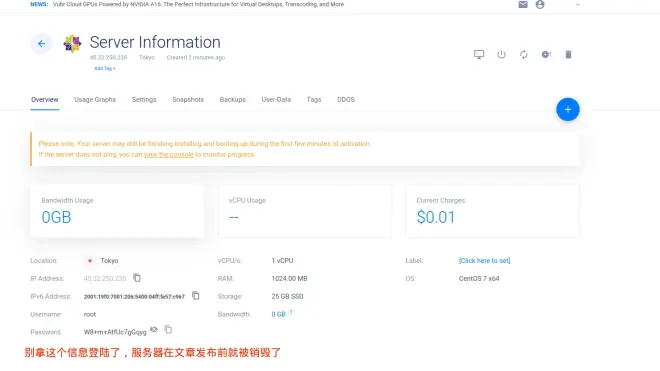The height and width of the screenshot is (371, 660).
Task: Follow the view the console link
Action: pos(169,155)
